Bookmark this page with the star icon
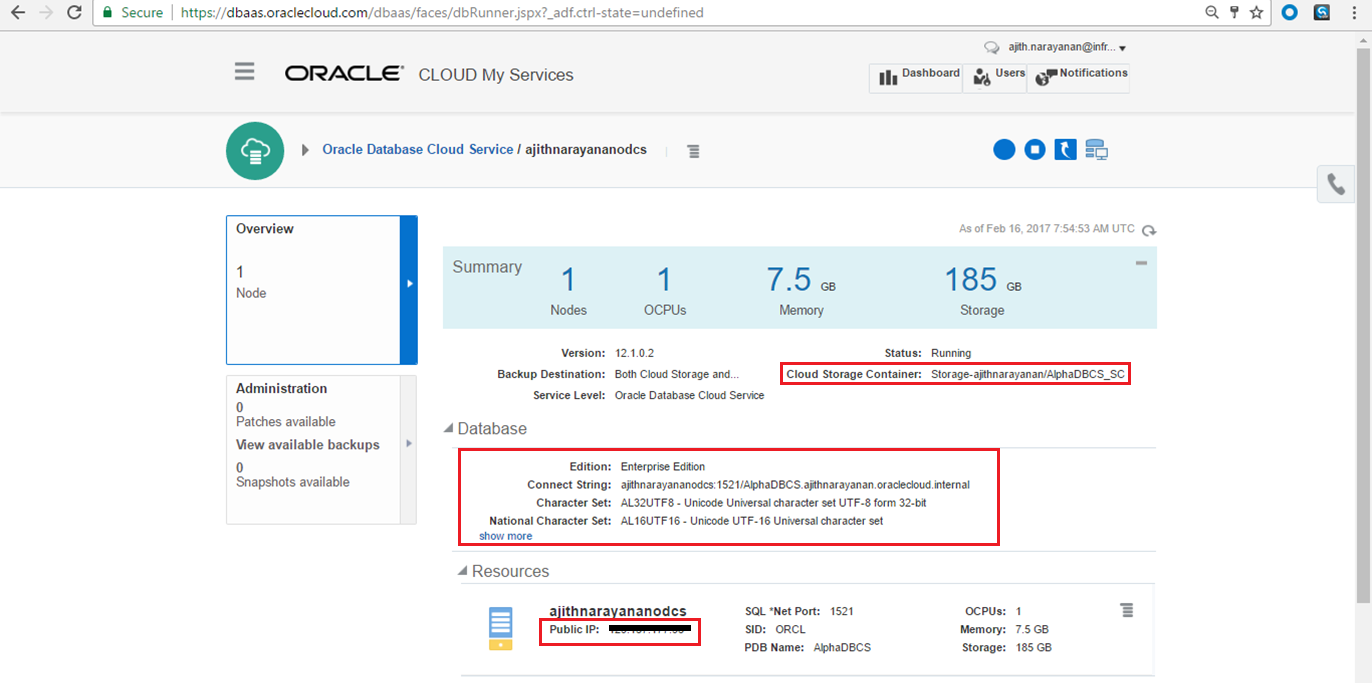The height and width of the screenshot is (683, 1372). coord(1257,13)
